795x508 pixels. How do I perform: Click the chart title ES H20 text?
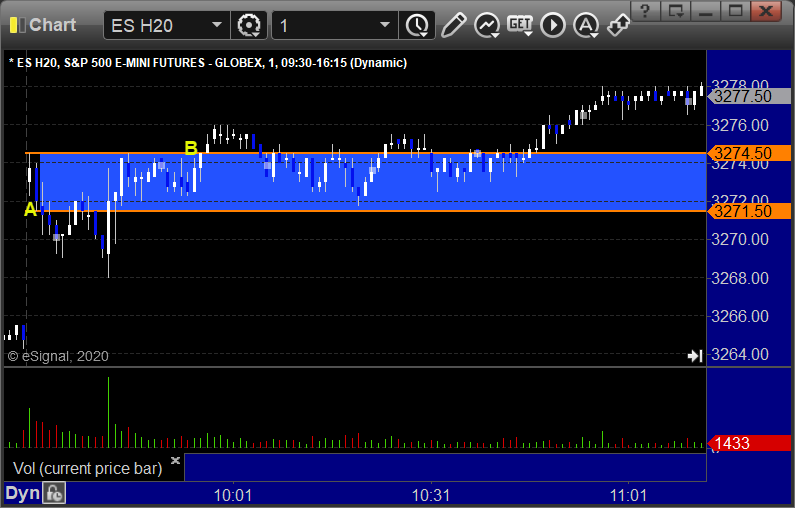(x=208, y=63)
